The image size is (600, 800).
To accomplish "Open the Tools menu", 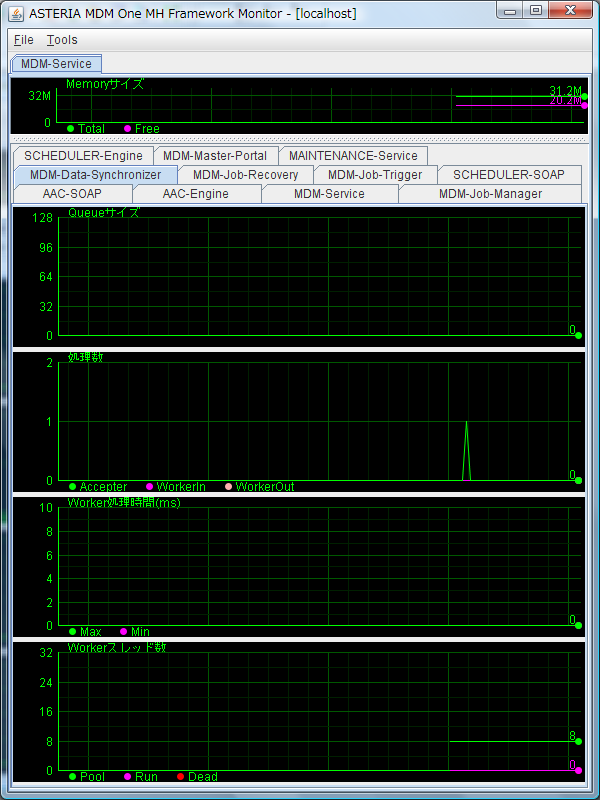I will (62, 40).
